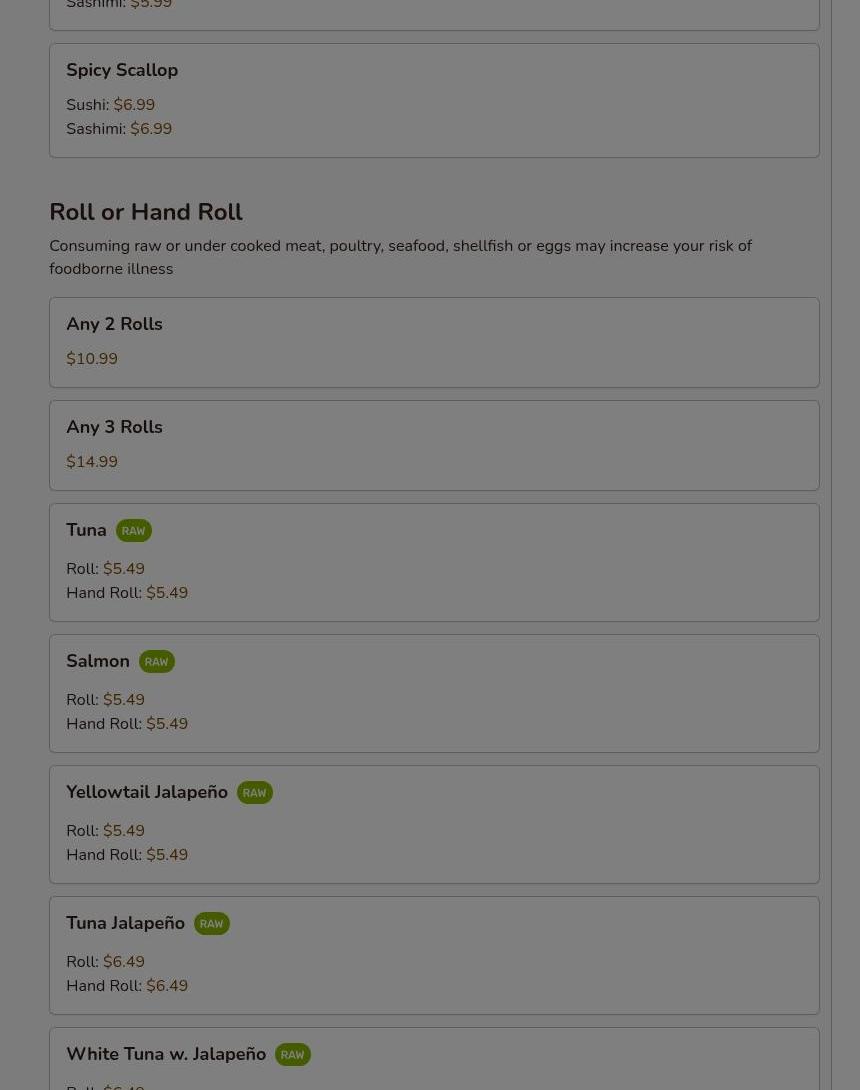This screenshot has width=860, height=1090.
Task: Click the RAW badge next to Tuna
Action: (133, 530)
